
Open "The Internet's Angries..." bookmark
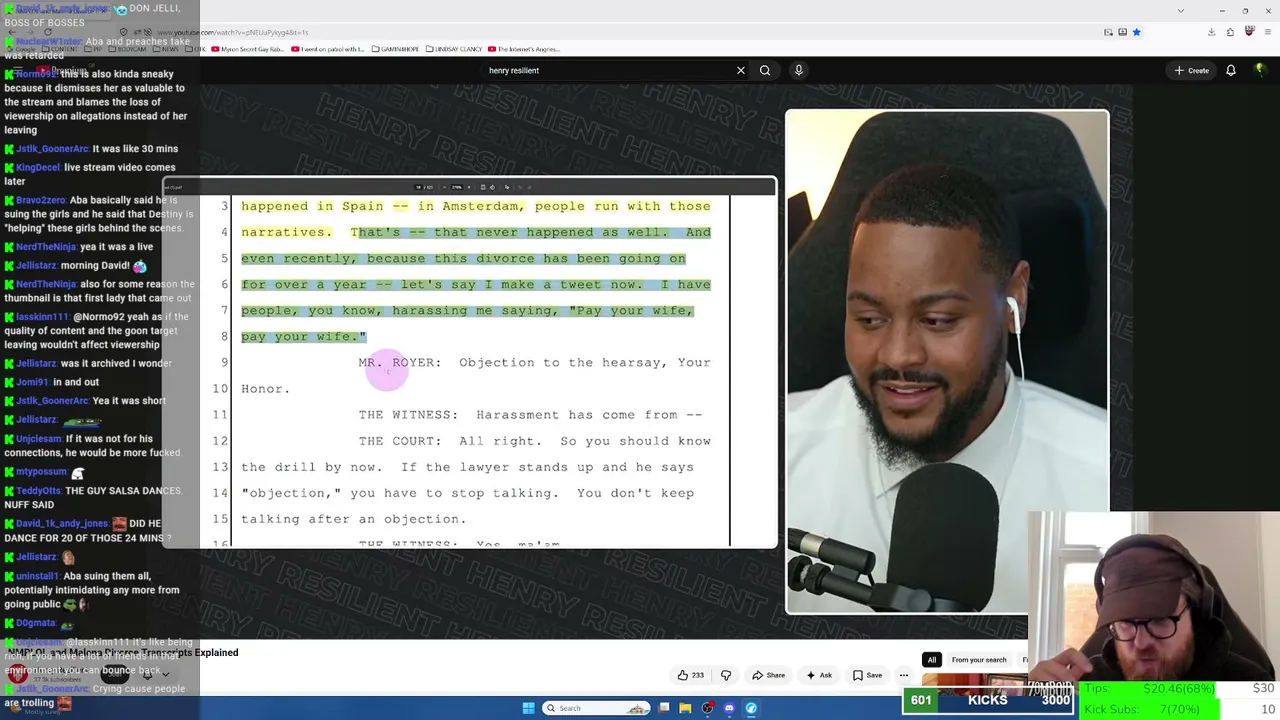coord(525,49)
